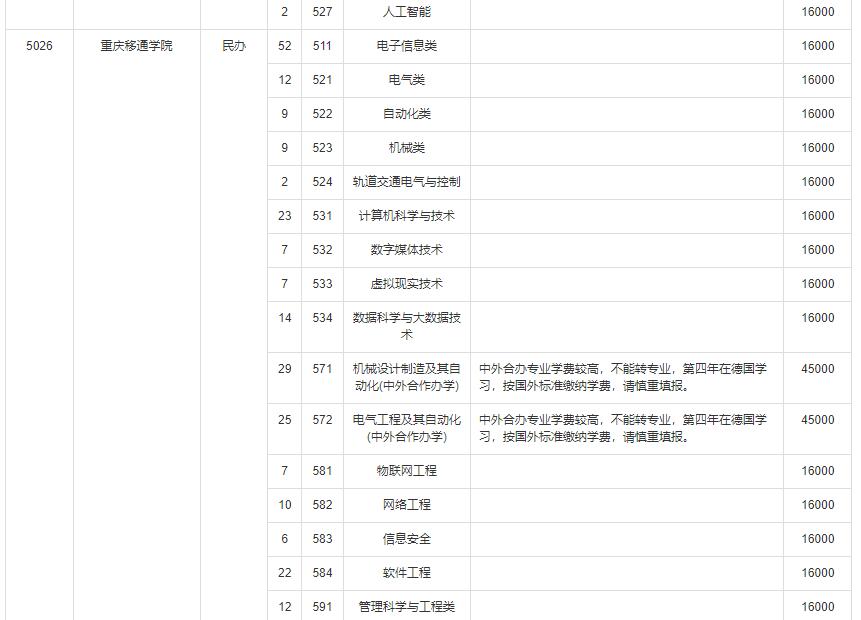
Task: Click the 自动化类 major name
Action: [x=406, y=114]
